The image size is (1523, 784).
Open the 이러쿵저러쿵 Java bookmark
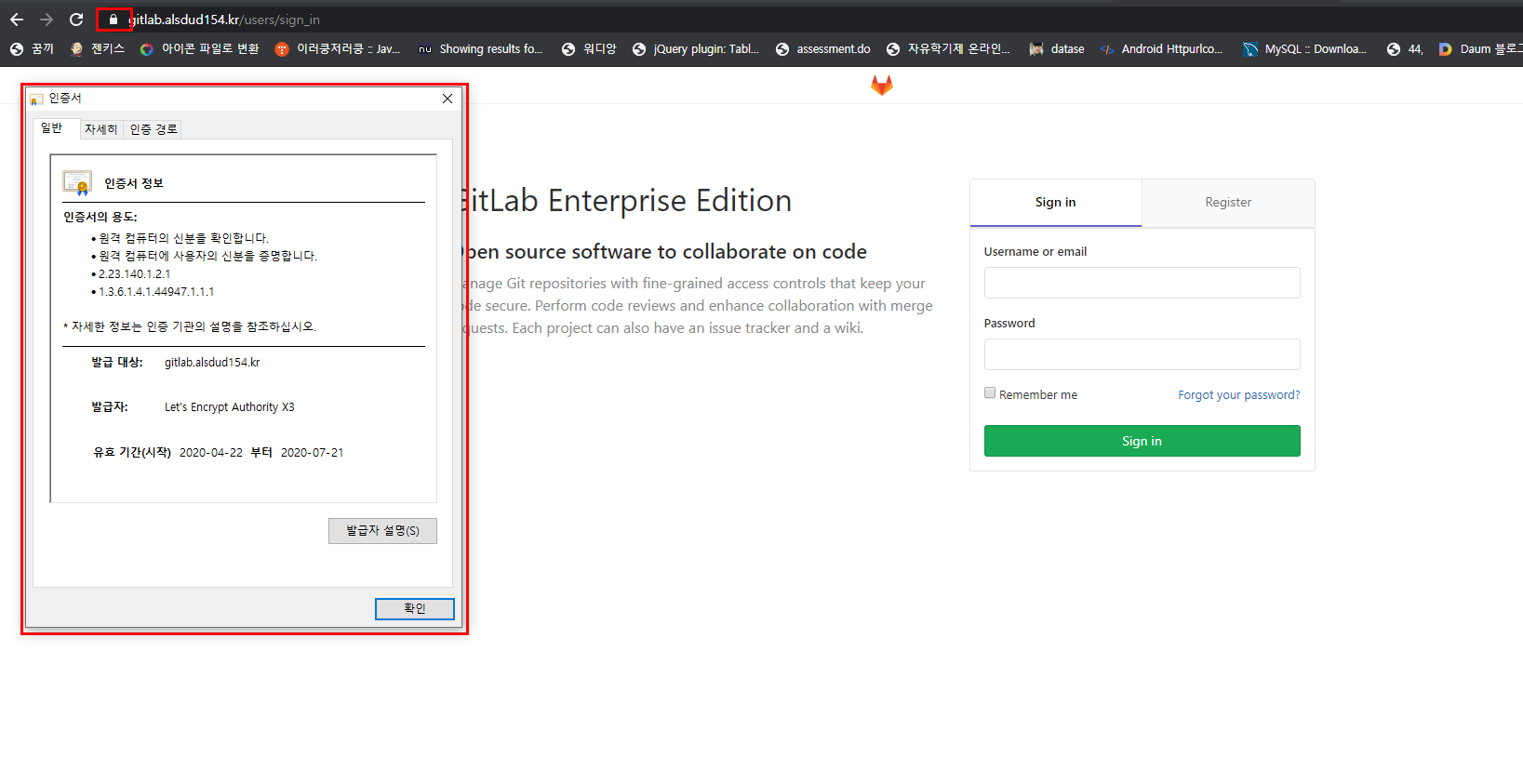(x=338, y=49)
